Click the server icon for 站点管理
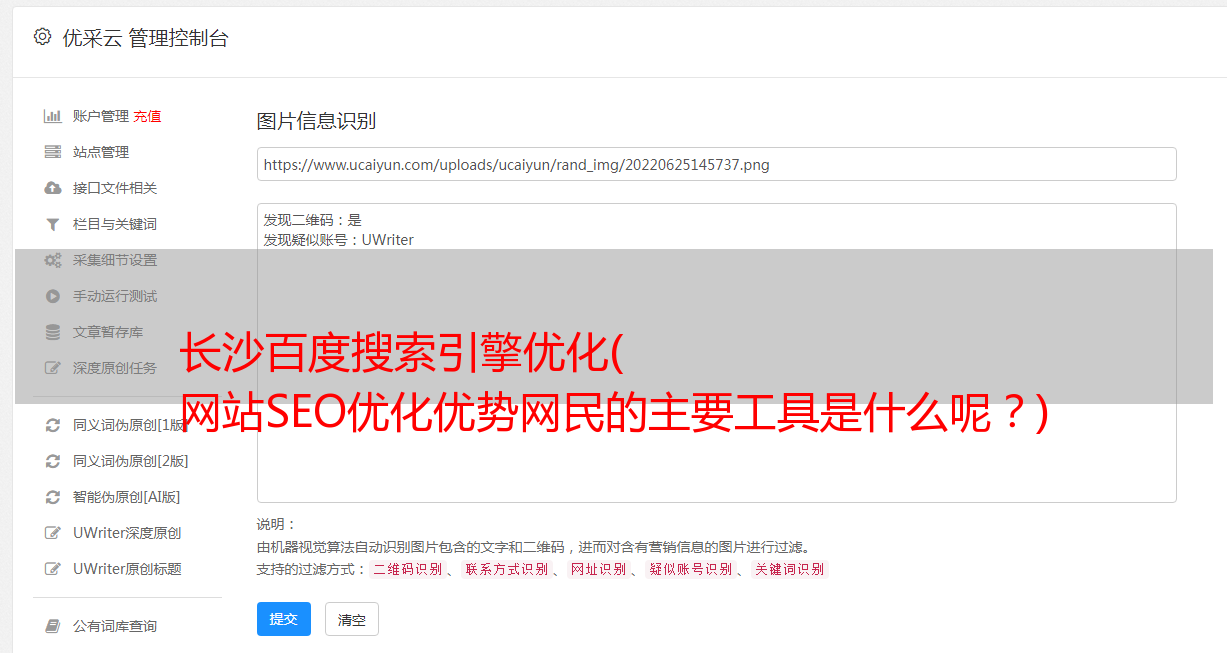The image size is (1227, 653). pyautogui.click(x=53, y=152)
